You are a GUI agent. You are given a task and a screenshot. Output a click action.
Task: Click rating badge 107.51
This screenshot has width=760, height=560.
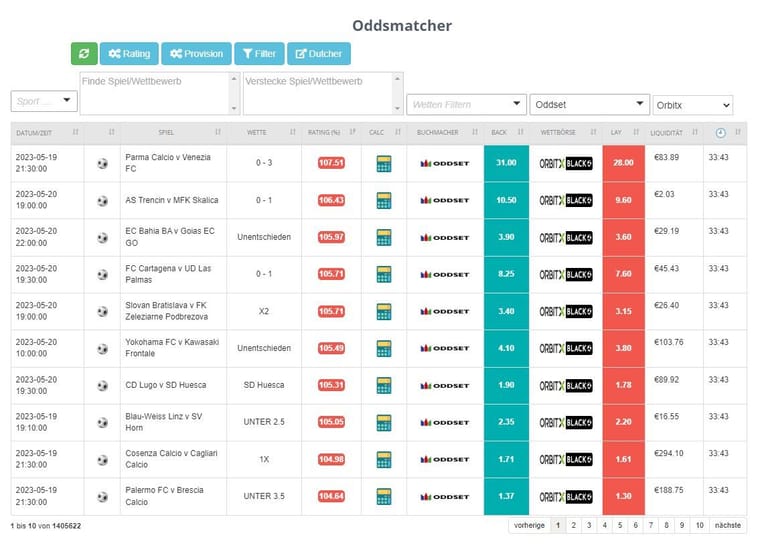pos(332,163)
